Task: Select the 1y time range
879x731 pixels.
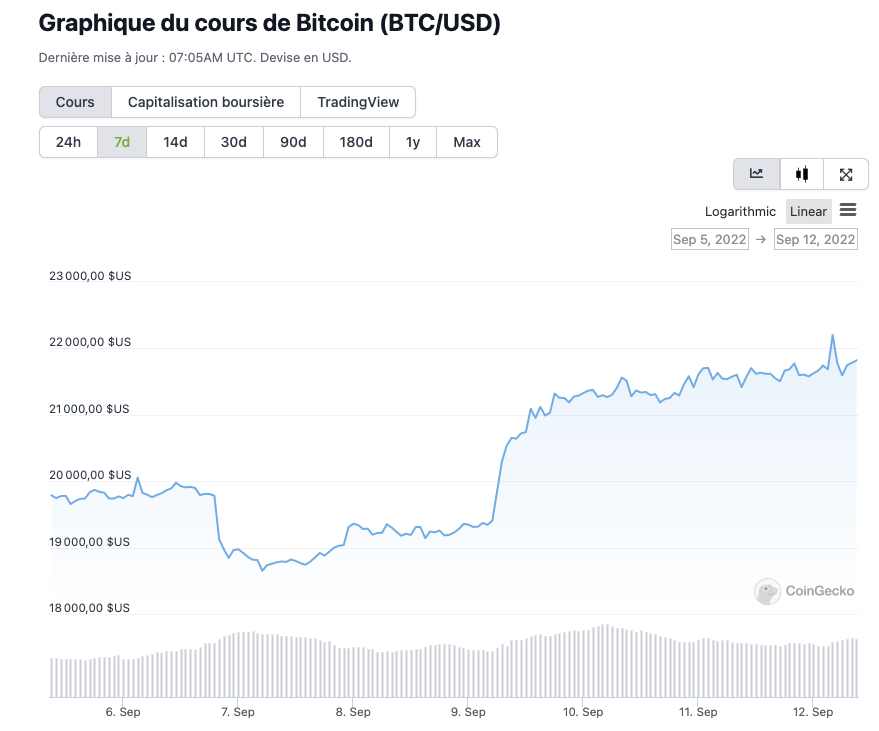Action: pos(413,142)
